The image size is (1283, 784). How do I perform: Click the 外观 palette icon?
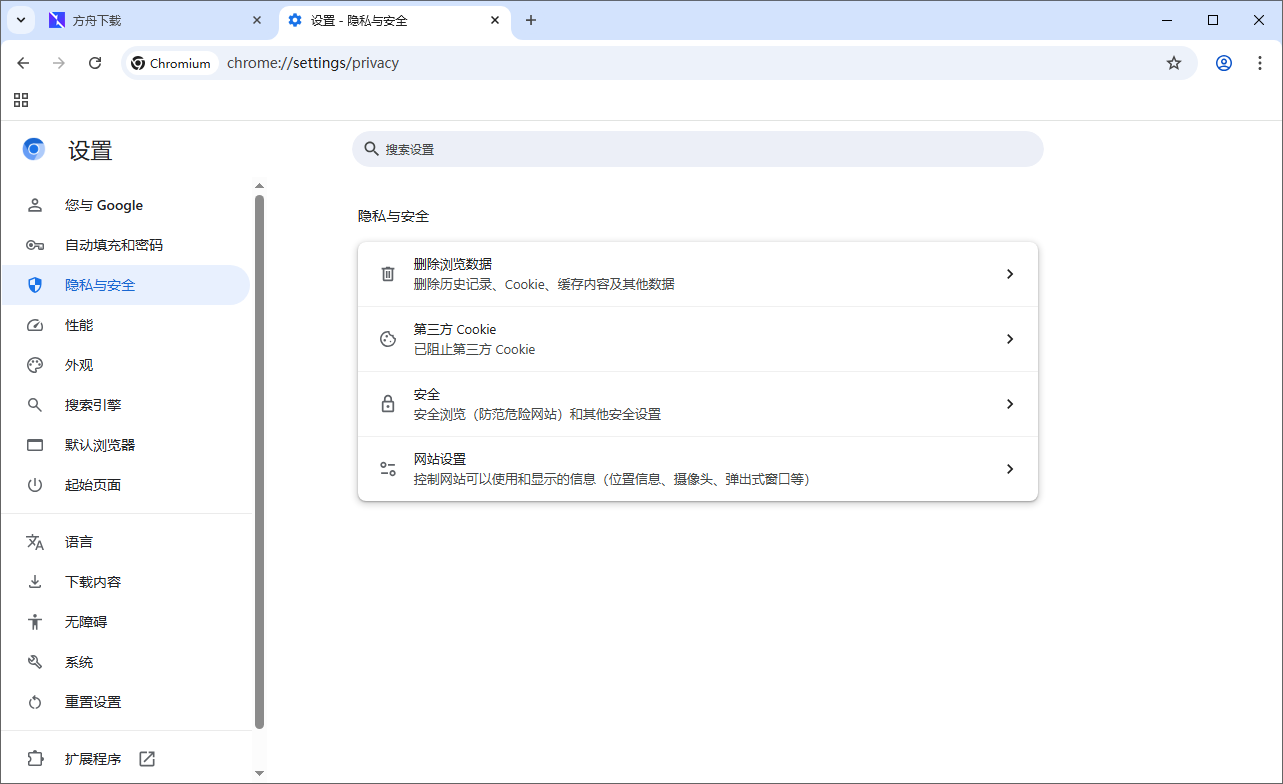tap(34, 364)
